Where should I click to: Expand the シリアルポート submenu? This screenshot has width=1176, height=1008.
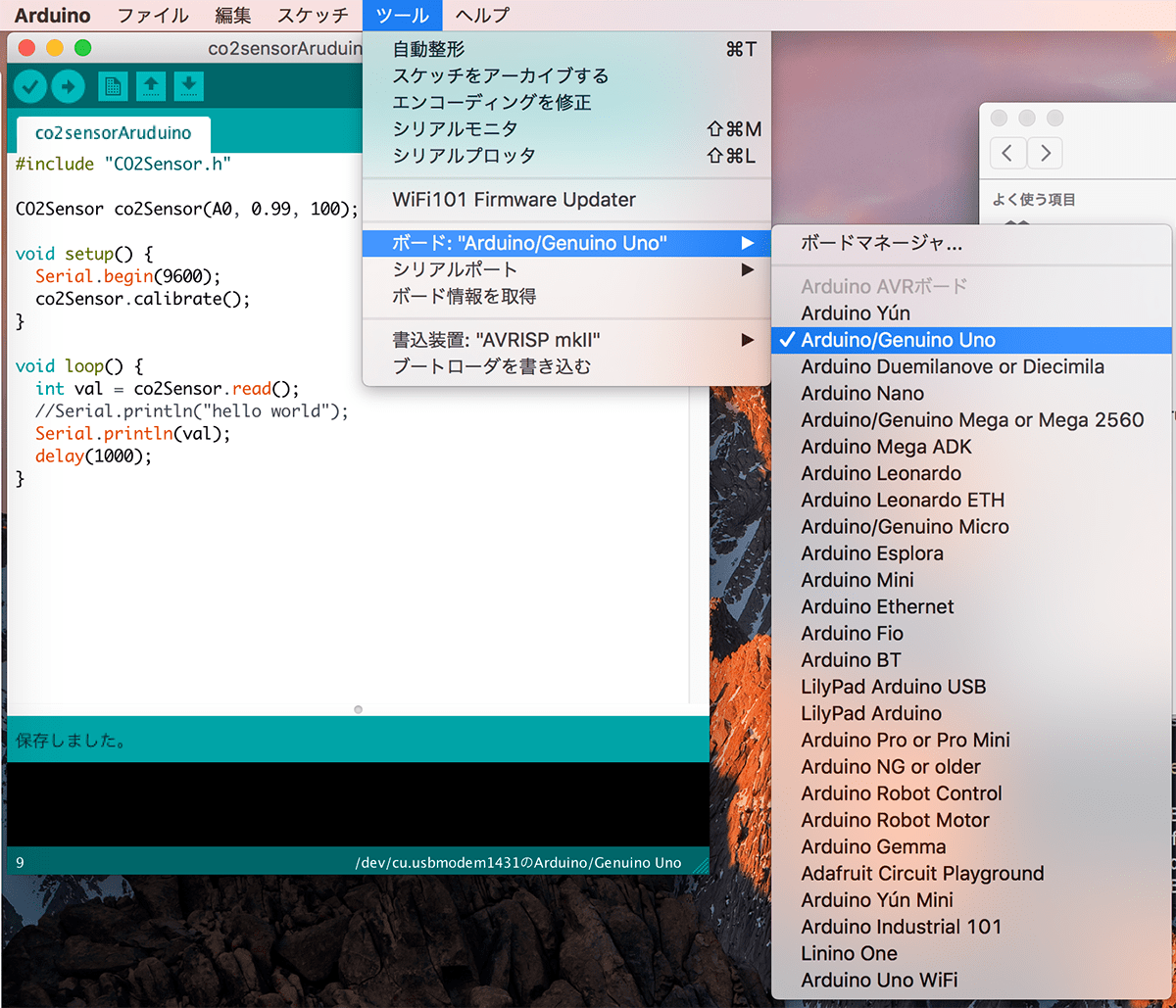pyautogui.click(x=566, y=269)
